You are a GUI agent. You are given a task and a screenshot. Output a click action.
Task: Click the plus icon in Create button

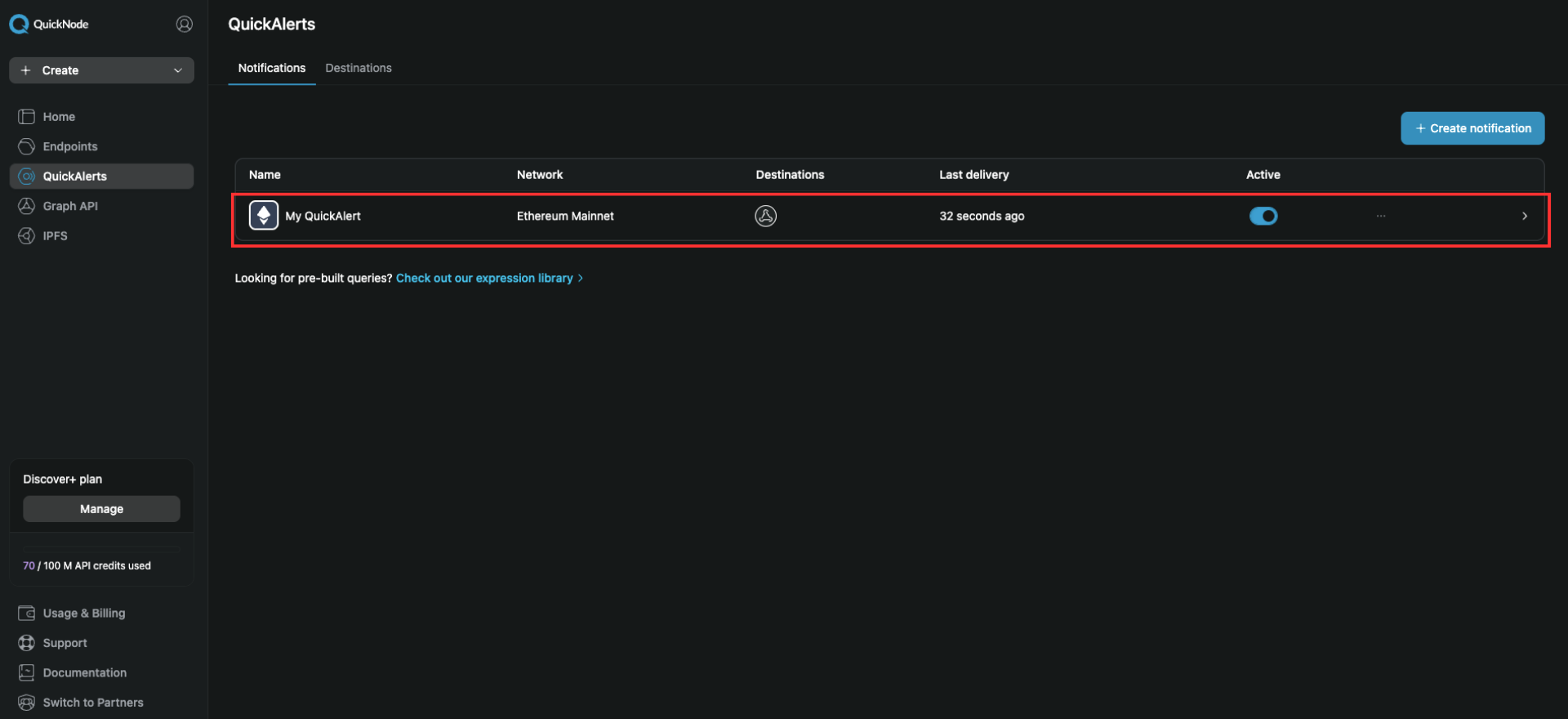(25, 70)
